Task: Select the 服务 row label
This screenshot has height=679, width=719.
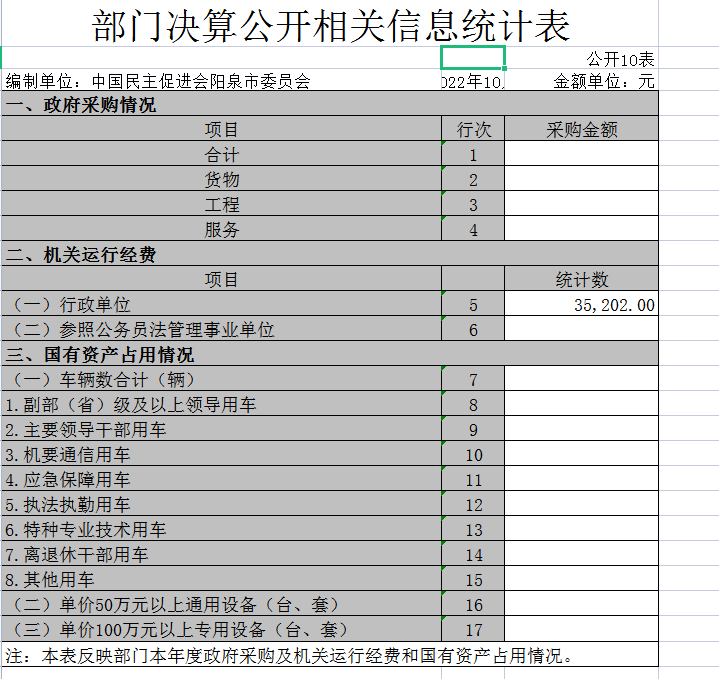Action: (x=221, y=228)
